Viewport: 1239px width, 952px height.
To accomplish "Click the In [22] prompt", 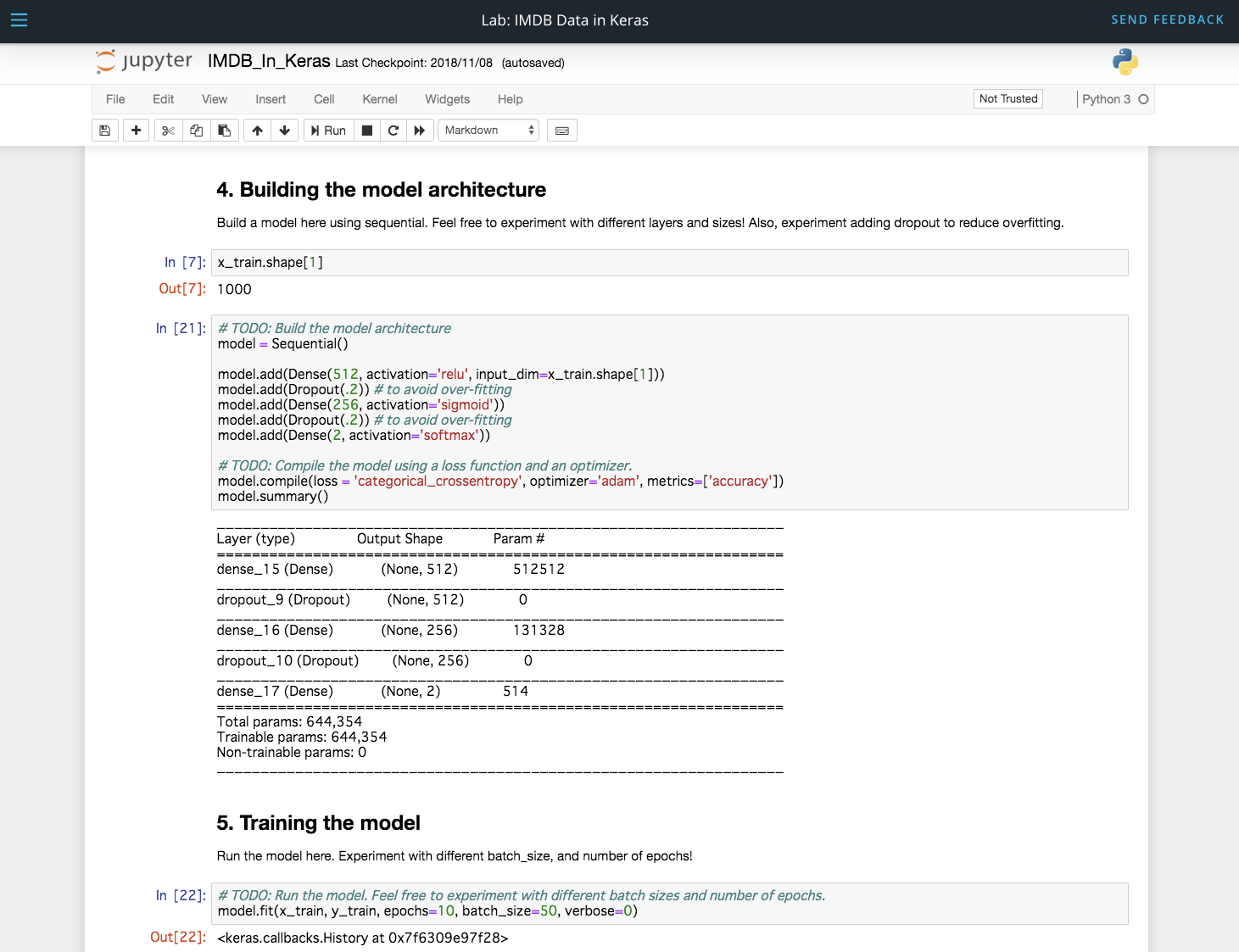I will [x=181, y=895].
